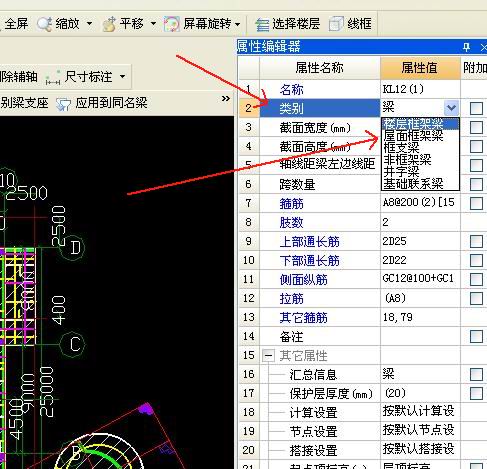Tick the 附加 checkbox for 汇总信息
Viewport: 487px width, 469px height.
coord(476,374)
